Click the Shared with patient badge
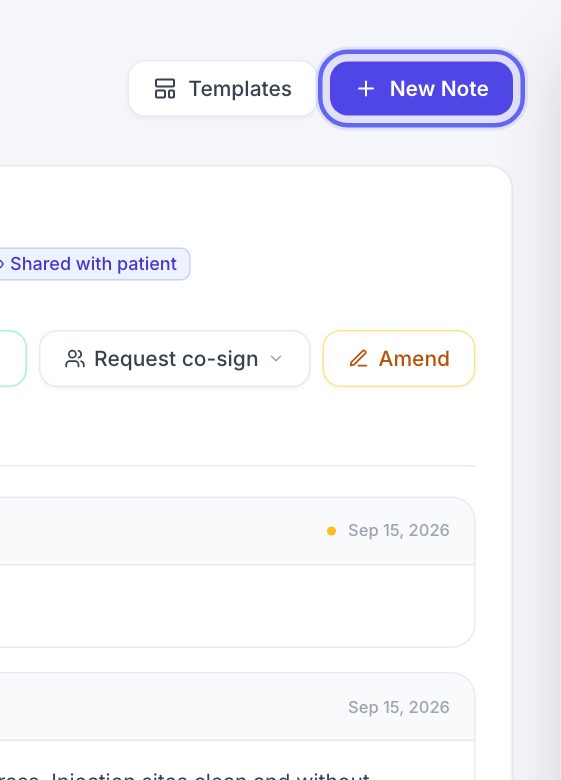Image resolution: width=561 pixels, height=780 pixels. 93,264
